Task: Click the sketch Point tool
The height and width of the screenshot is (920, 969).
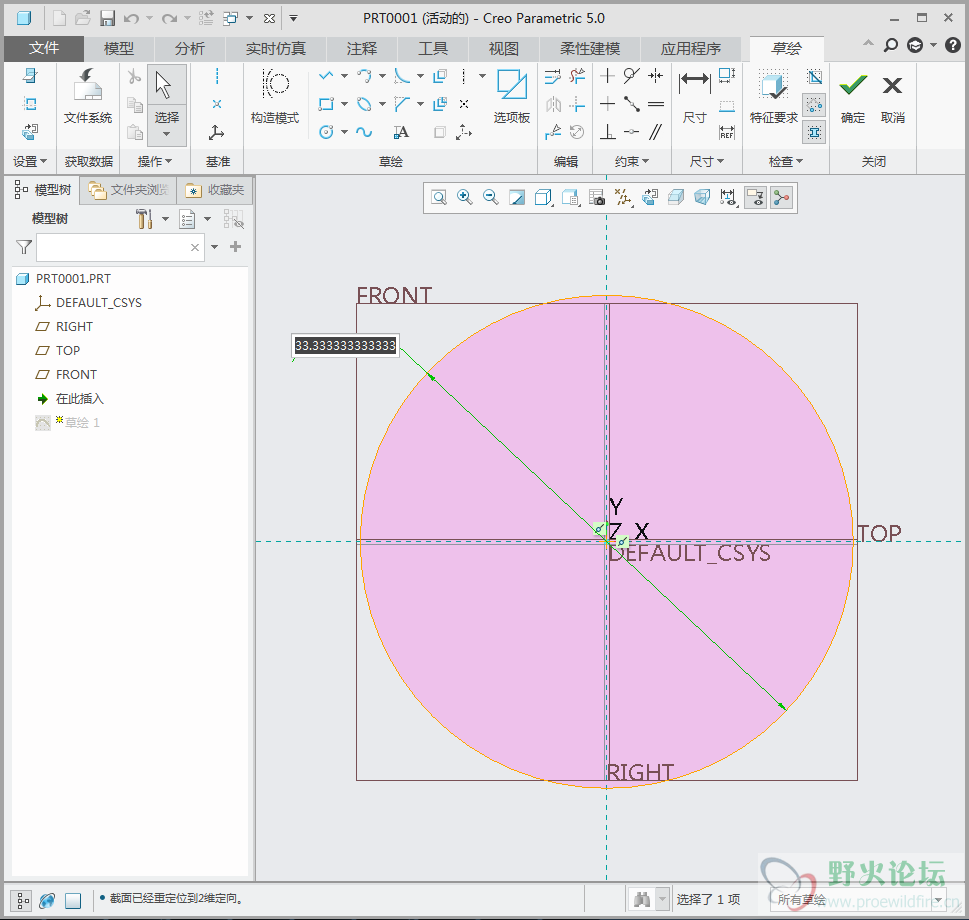Action: tap(464, 104)
